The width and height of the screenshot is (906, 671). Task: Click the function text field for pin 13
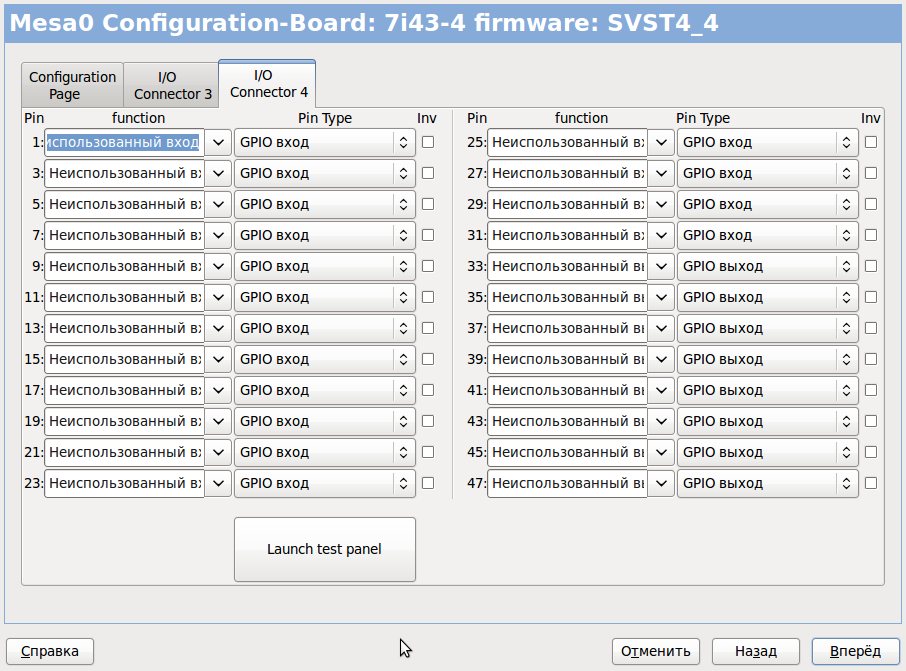pos(124,328)
